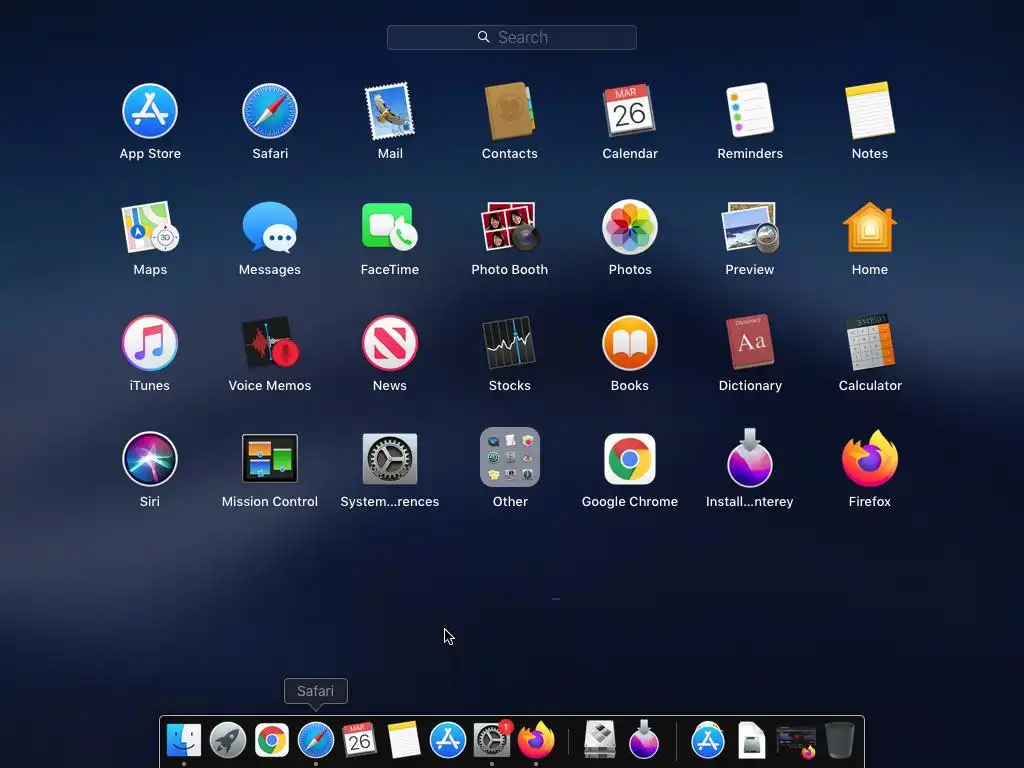
Task: Open Notes from the Launchpad grid
Action: [x=870, y=111]
